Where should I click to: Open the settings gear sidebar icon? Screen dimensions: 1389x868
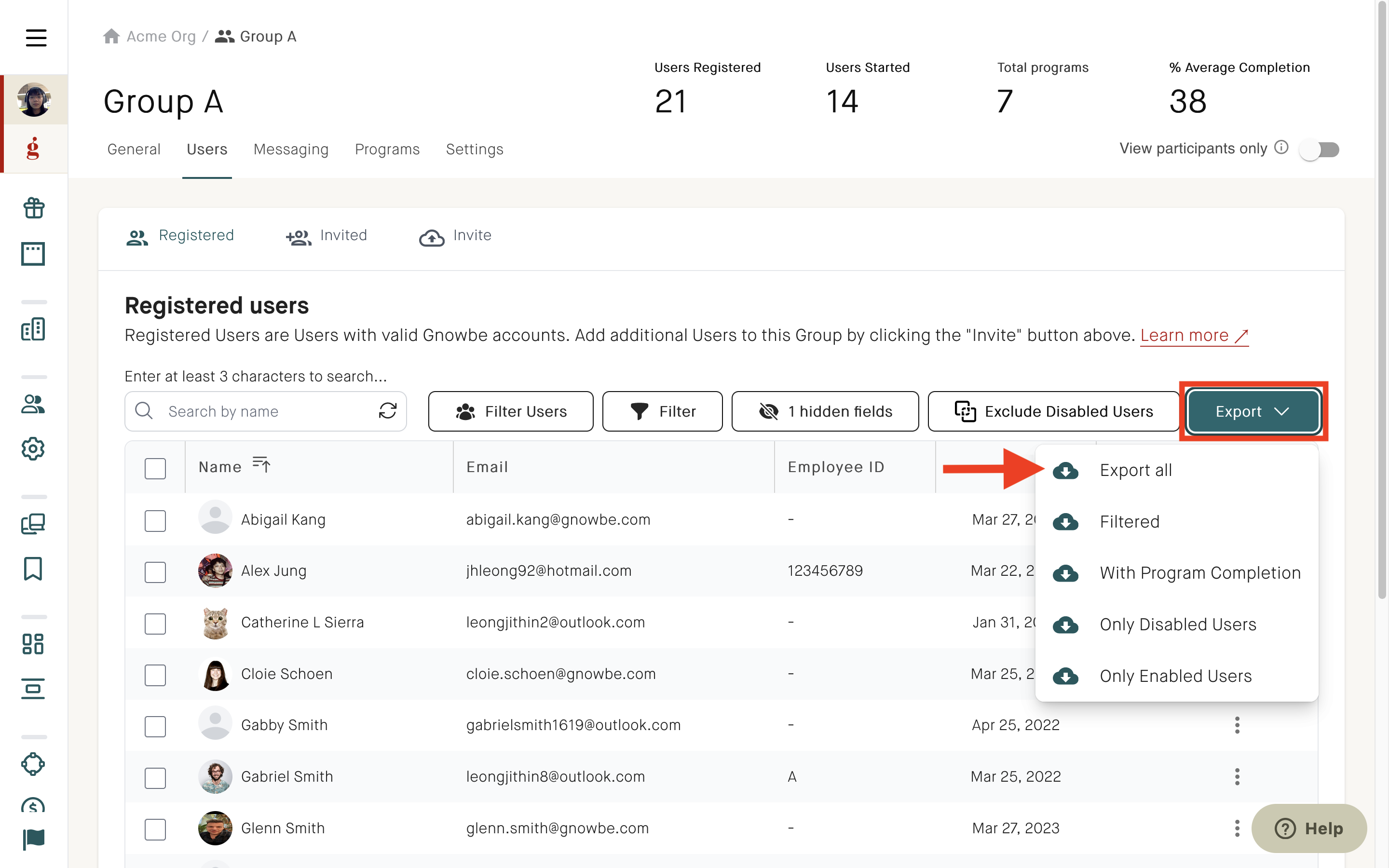(33, 449)
